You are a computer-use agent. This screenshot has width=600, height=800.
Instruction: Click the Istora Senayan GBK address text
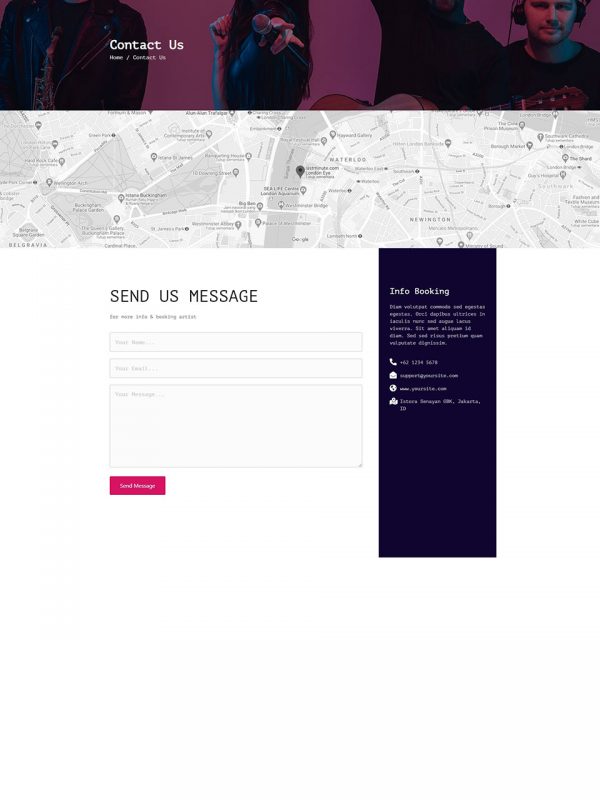coord(440,401)
